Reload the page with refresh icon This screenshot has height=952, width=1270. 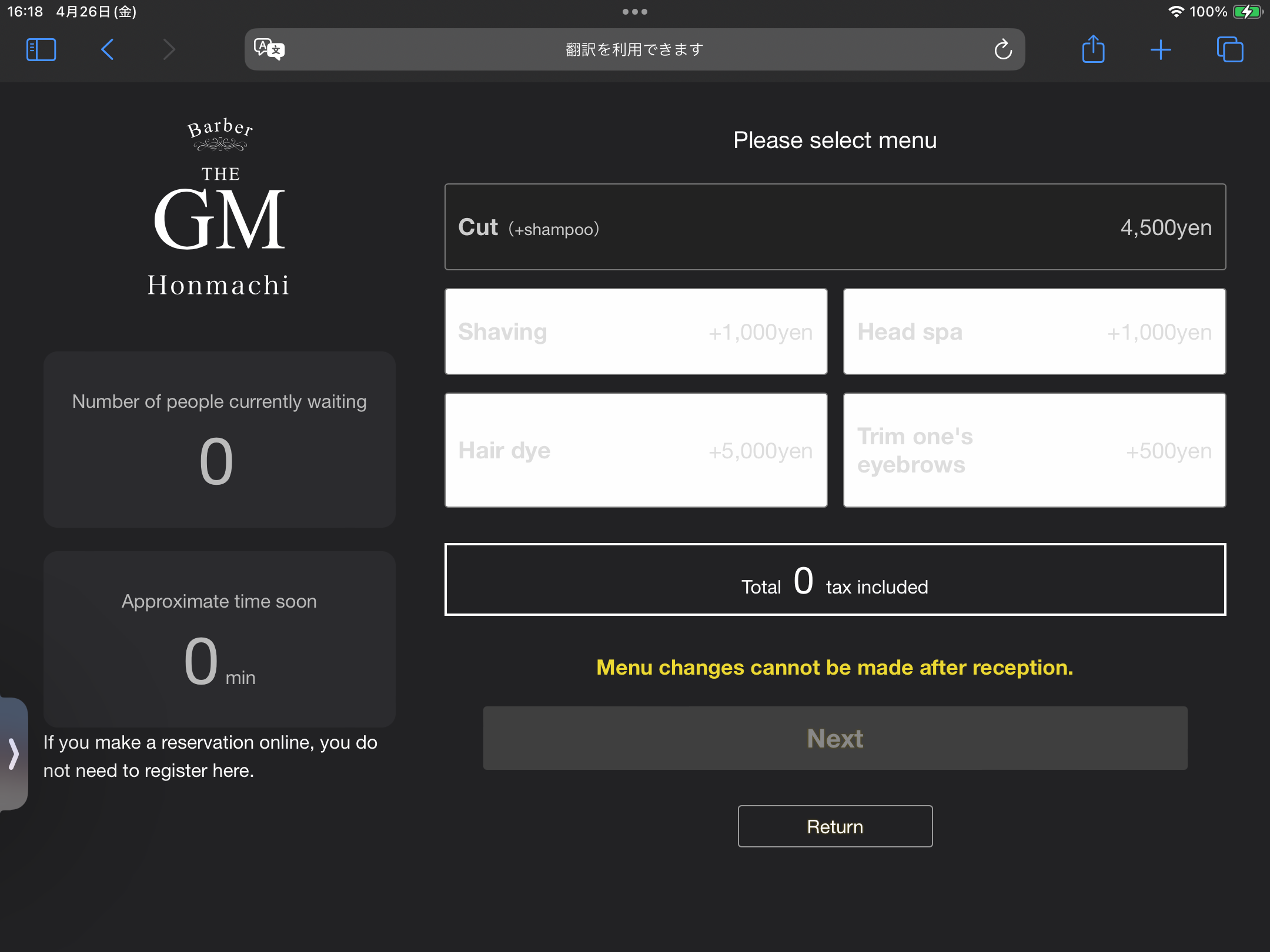click(x=1003, y=50)
